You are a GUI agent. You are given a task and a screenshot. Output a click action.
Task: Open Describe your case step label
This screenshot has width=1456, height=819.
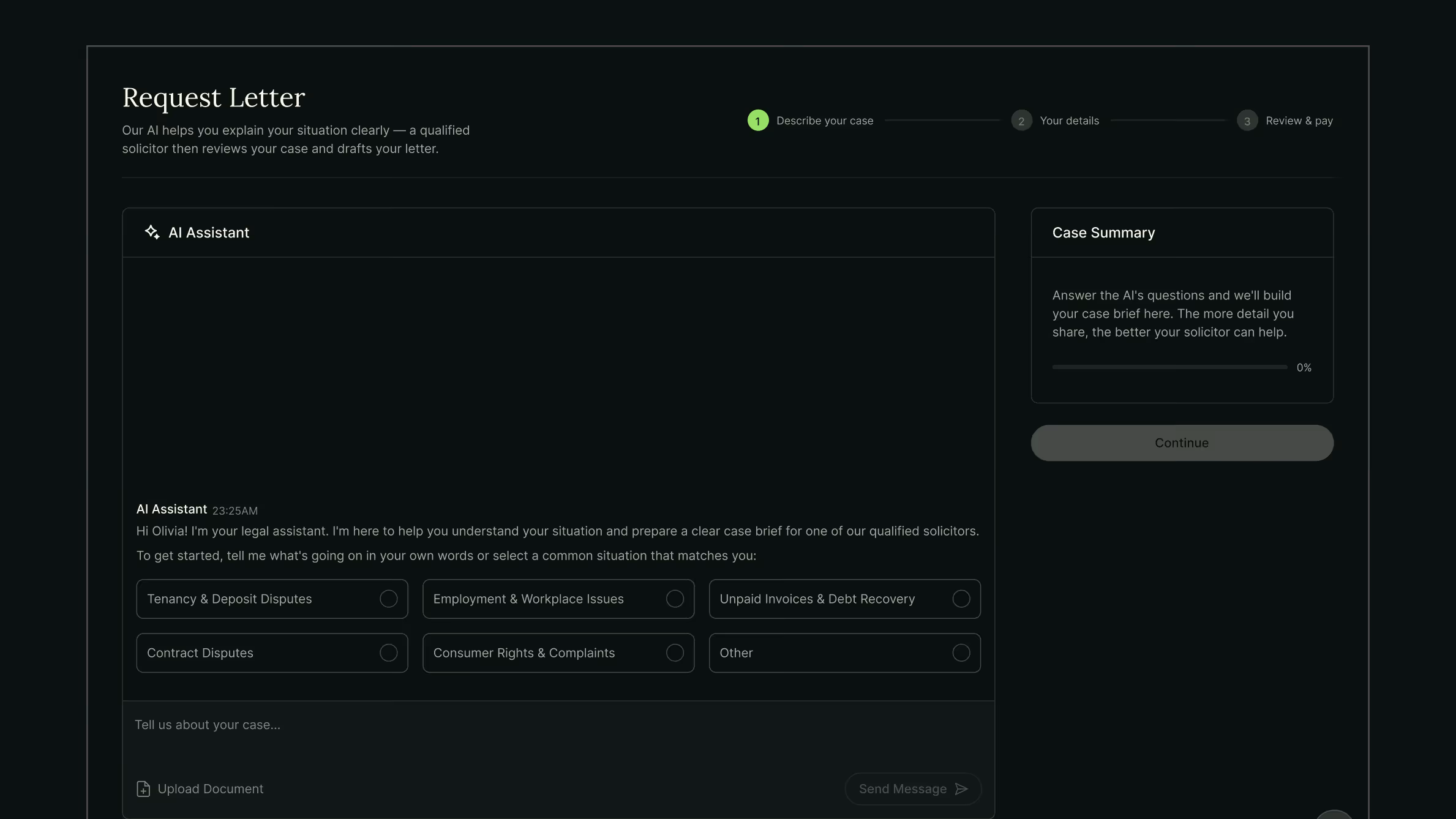click(825, 121)
